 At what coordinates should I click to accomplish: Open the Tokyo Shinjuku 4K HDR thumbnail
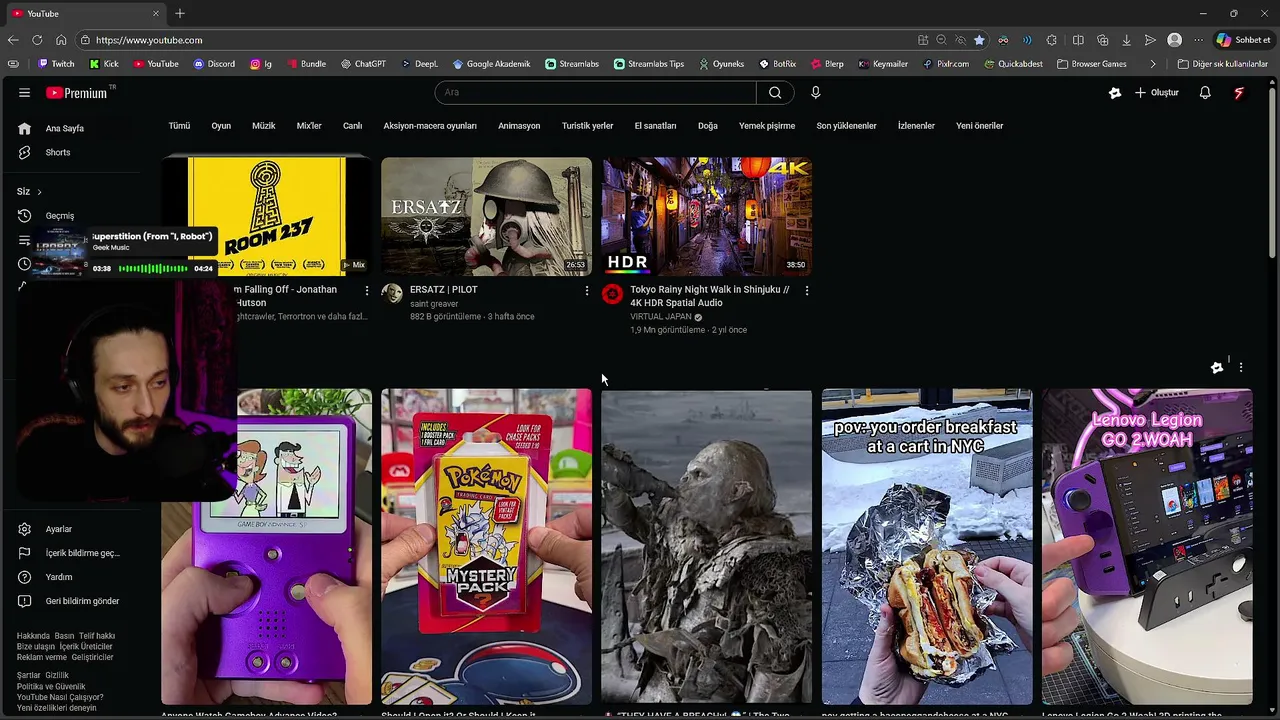[x=707, y=216]
